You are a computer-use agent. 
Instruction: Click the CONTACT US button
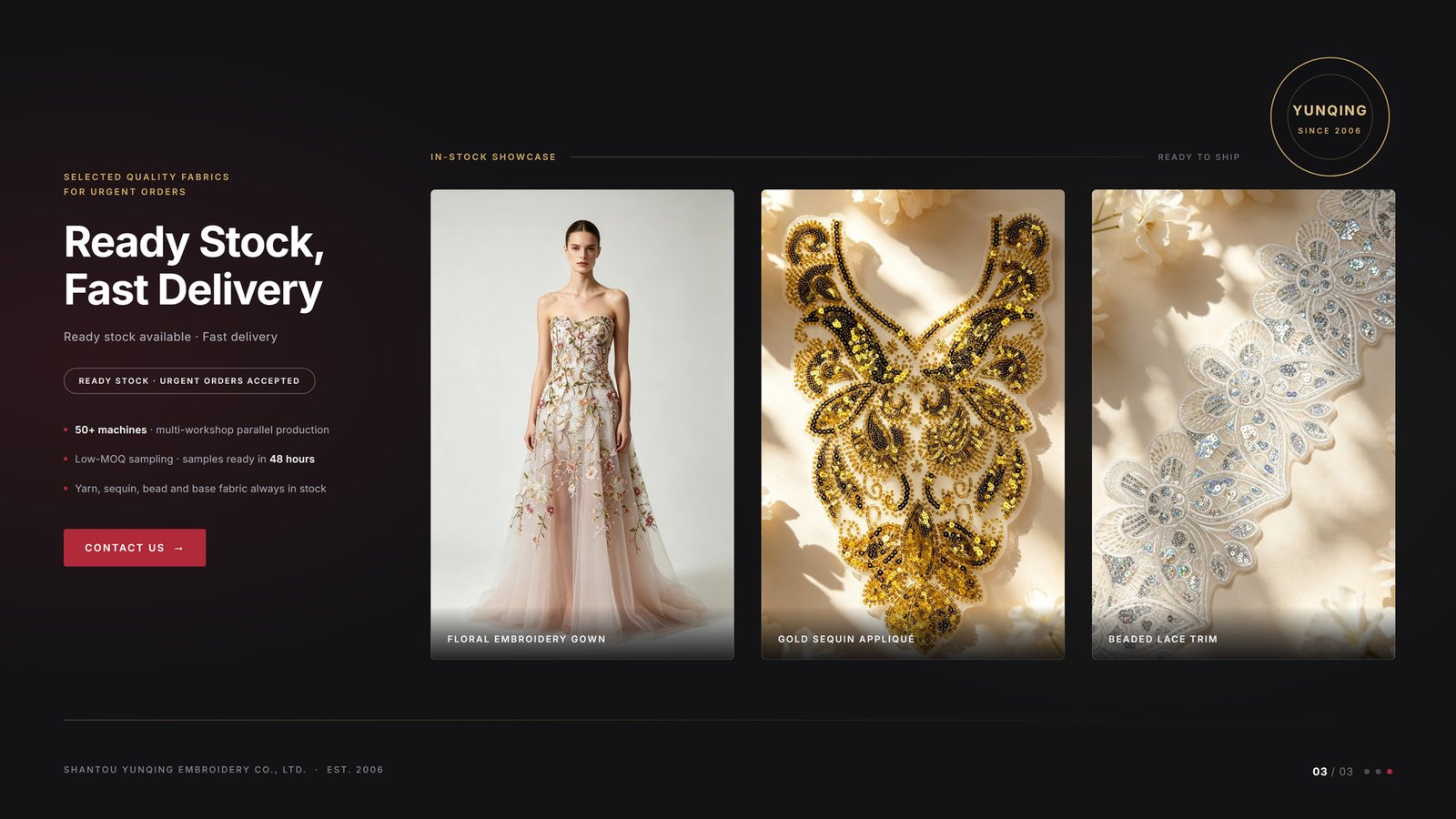[135, 548]
